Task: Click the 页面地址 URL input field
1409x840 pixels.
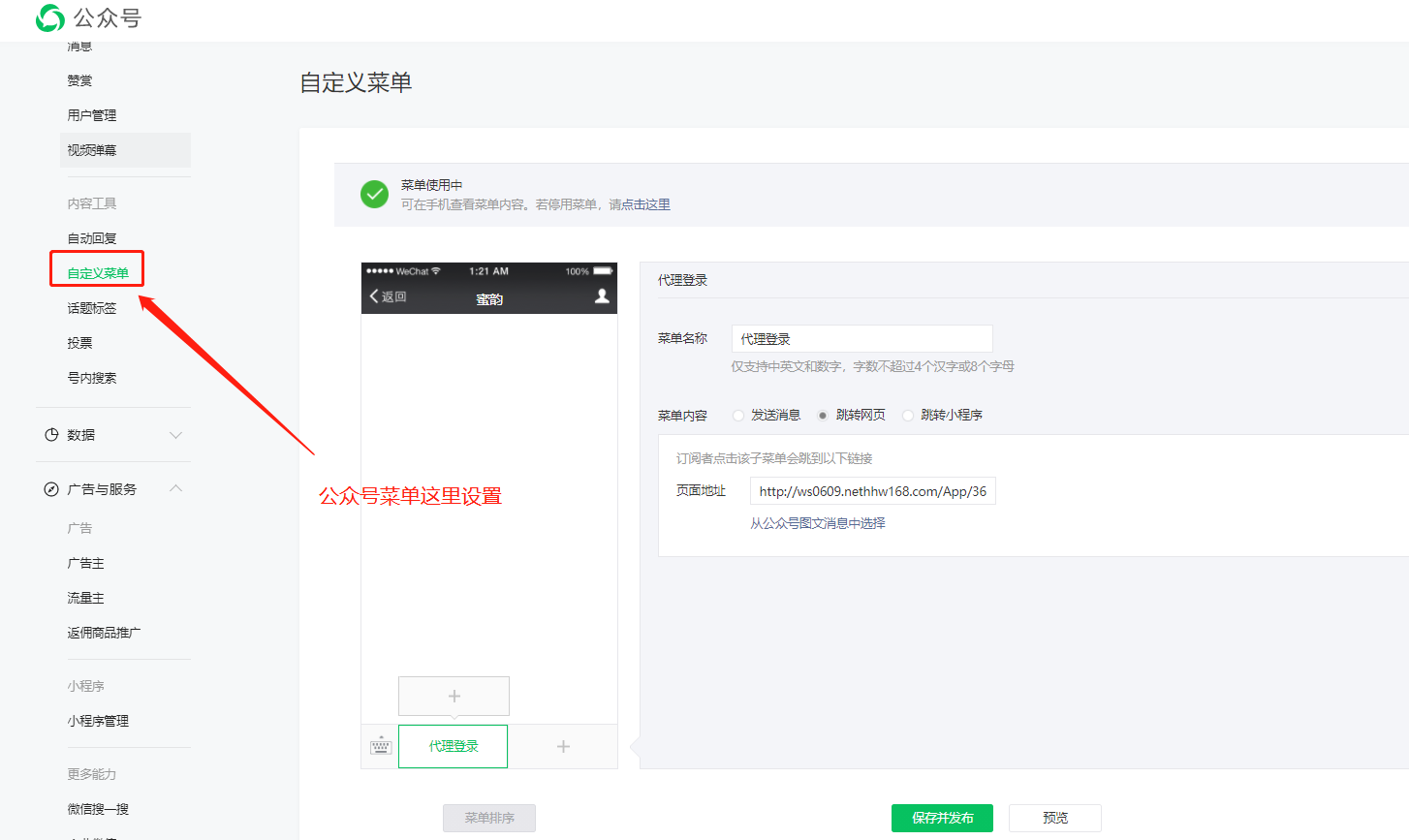Action: pyautogui.click(x=873, y=491)
